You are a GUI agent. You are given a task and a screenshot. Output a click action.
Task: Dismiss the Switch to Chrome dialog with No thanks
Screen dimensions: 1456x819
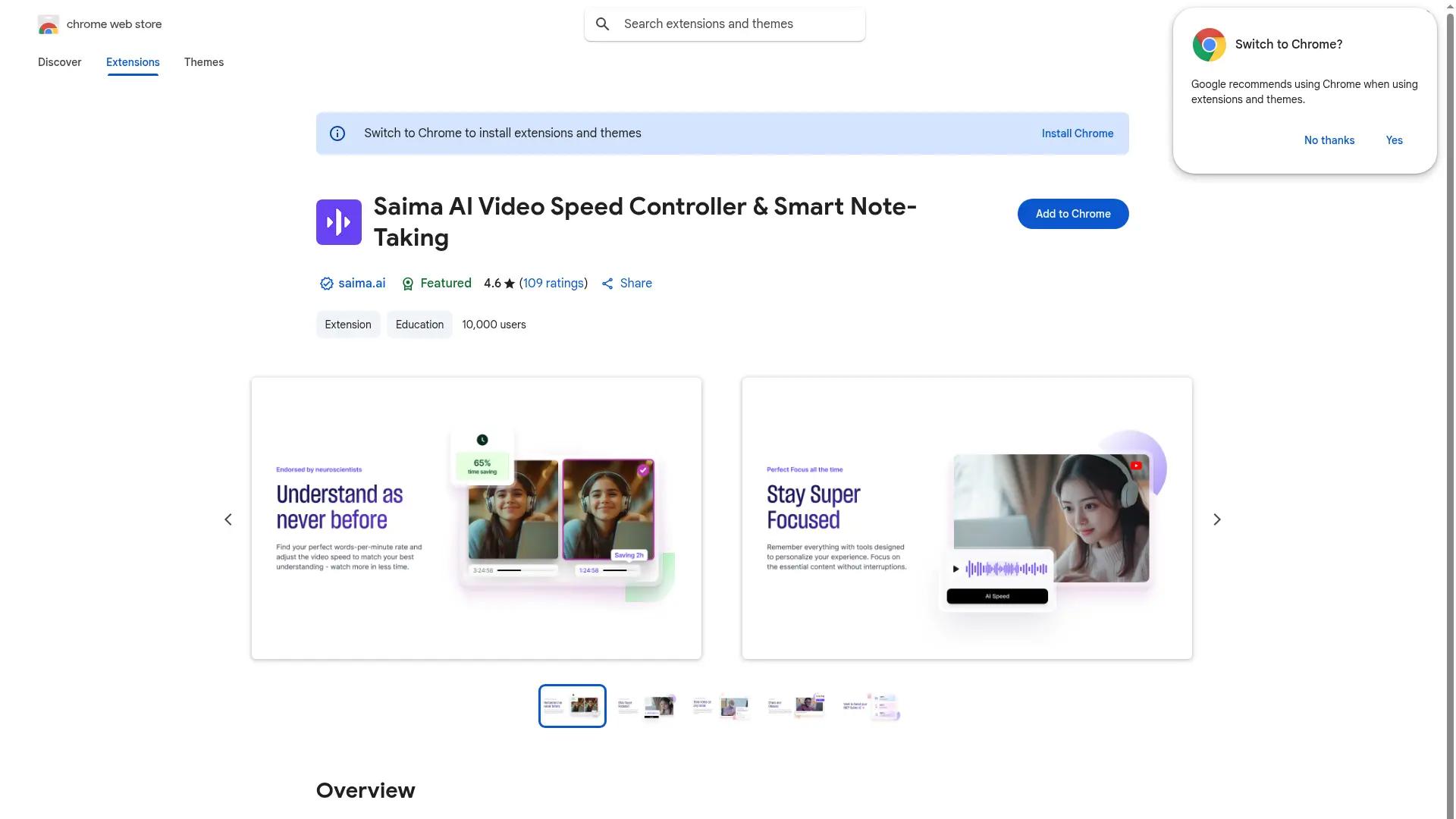click(x=1329, y=140)
